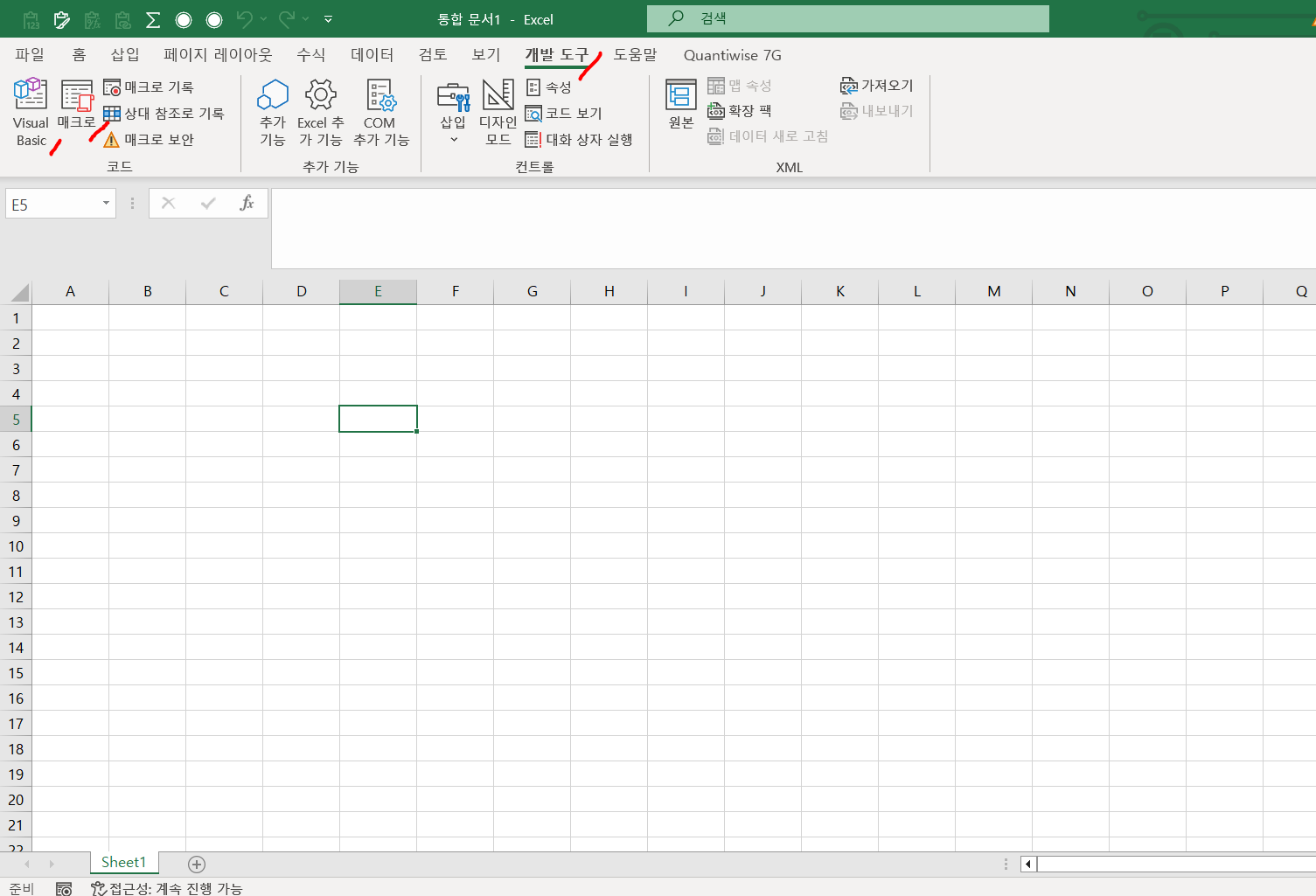Click into the formula bar

pyautogui.click(x=792, y=228)
